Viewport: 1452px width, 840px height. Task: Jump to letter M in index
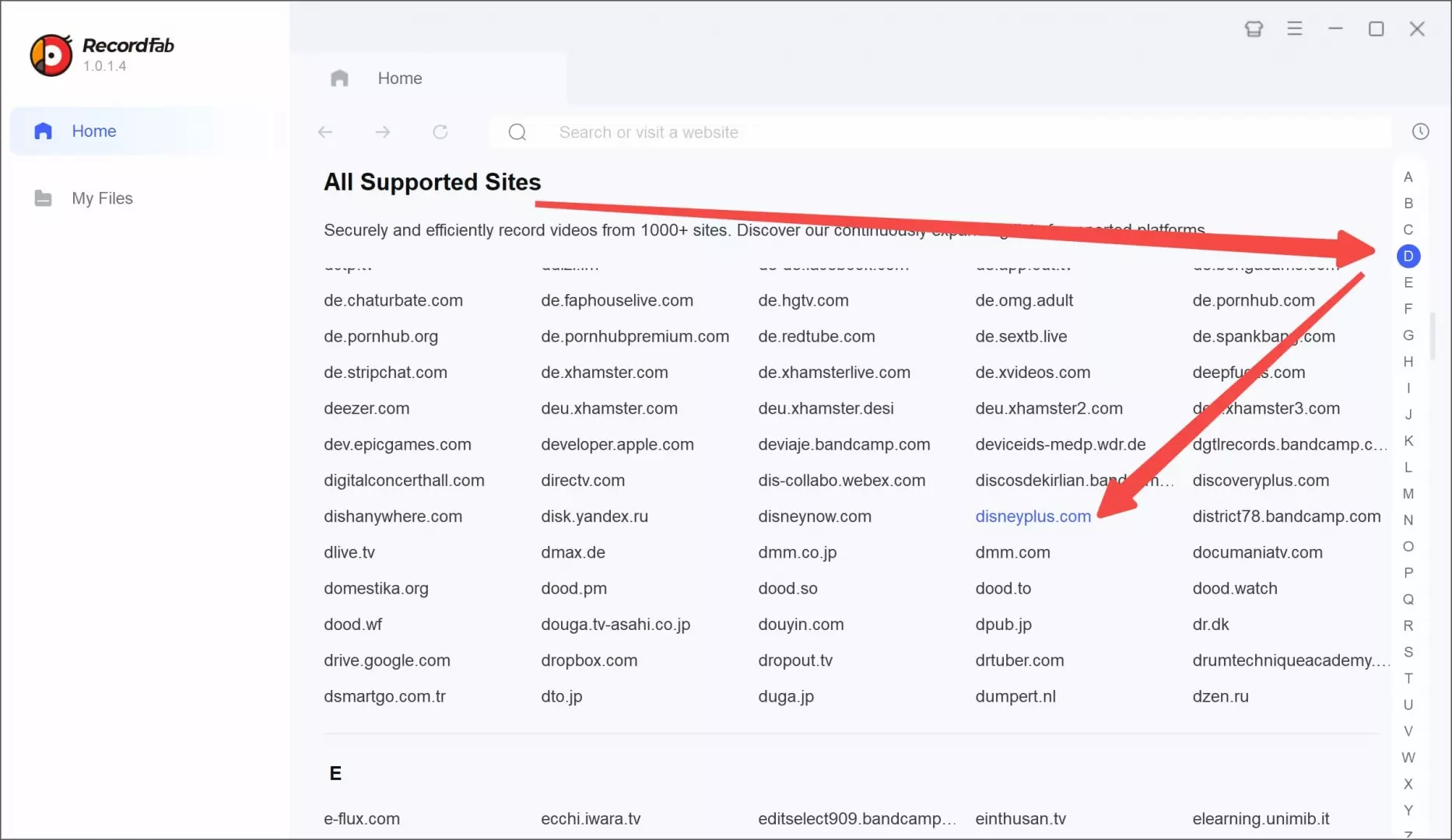(x=1408, y=494)
